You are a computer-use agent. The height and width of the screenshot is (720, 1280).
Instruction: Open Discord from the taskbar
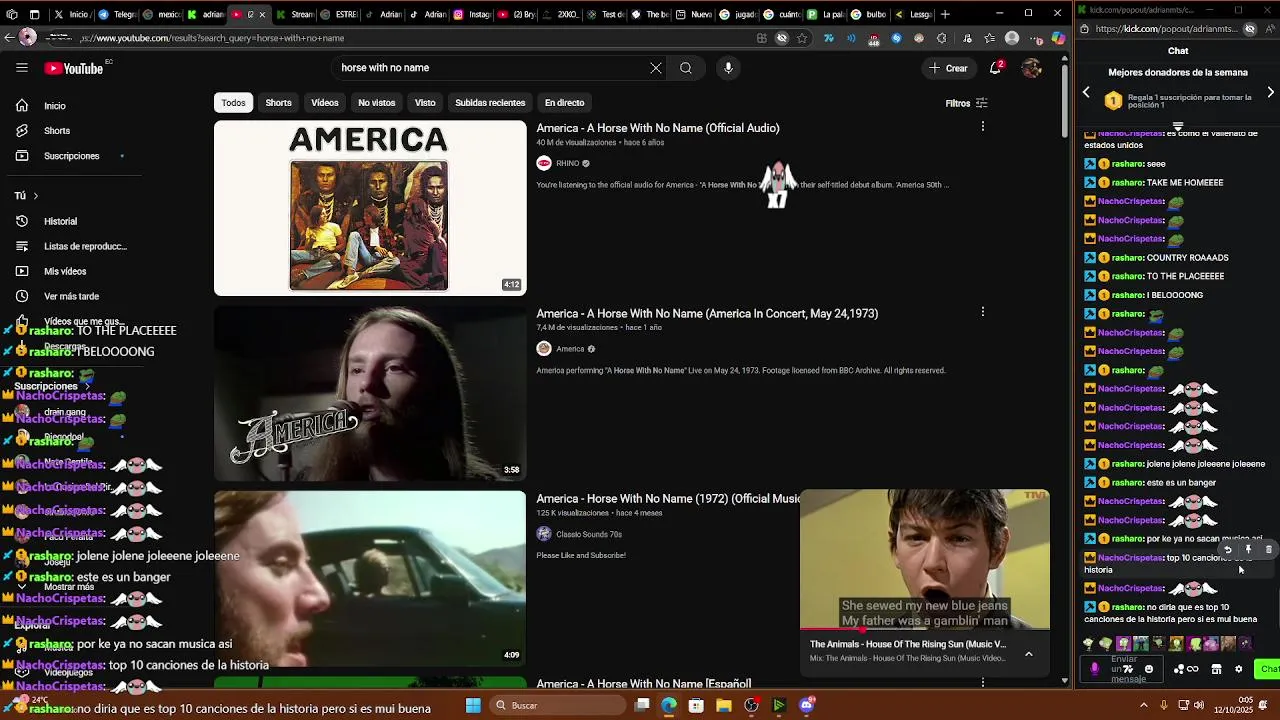click(806, 705)
